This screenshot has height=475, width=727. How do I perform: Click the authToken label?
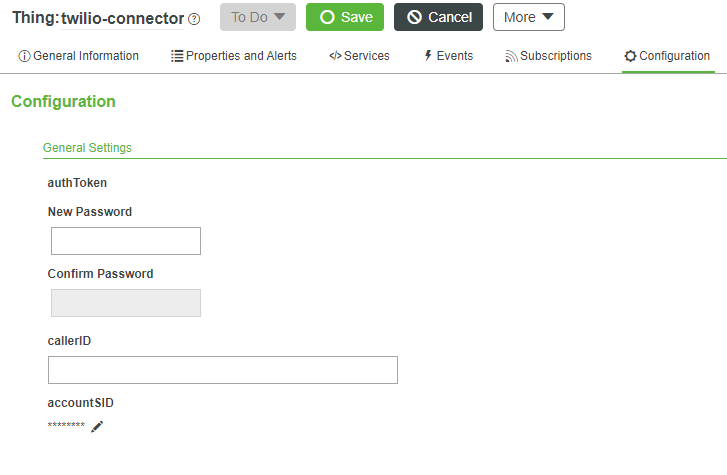pos(77,183)
